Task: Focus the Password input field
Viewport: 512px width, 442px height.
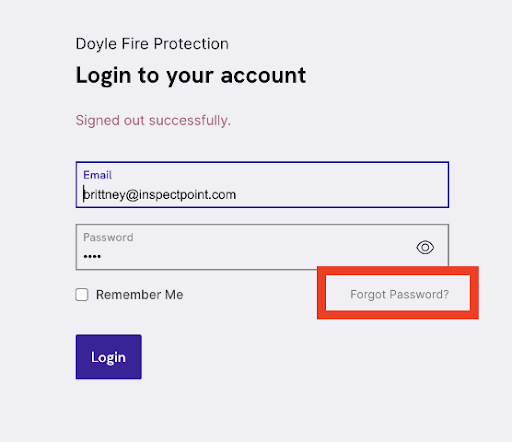Action: pos(262,247)
